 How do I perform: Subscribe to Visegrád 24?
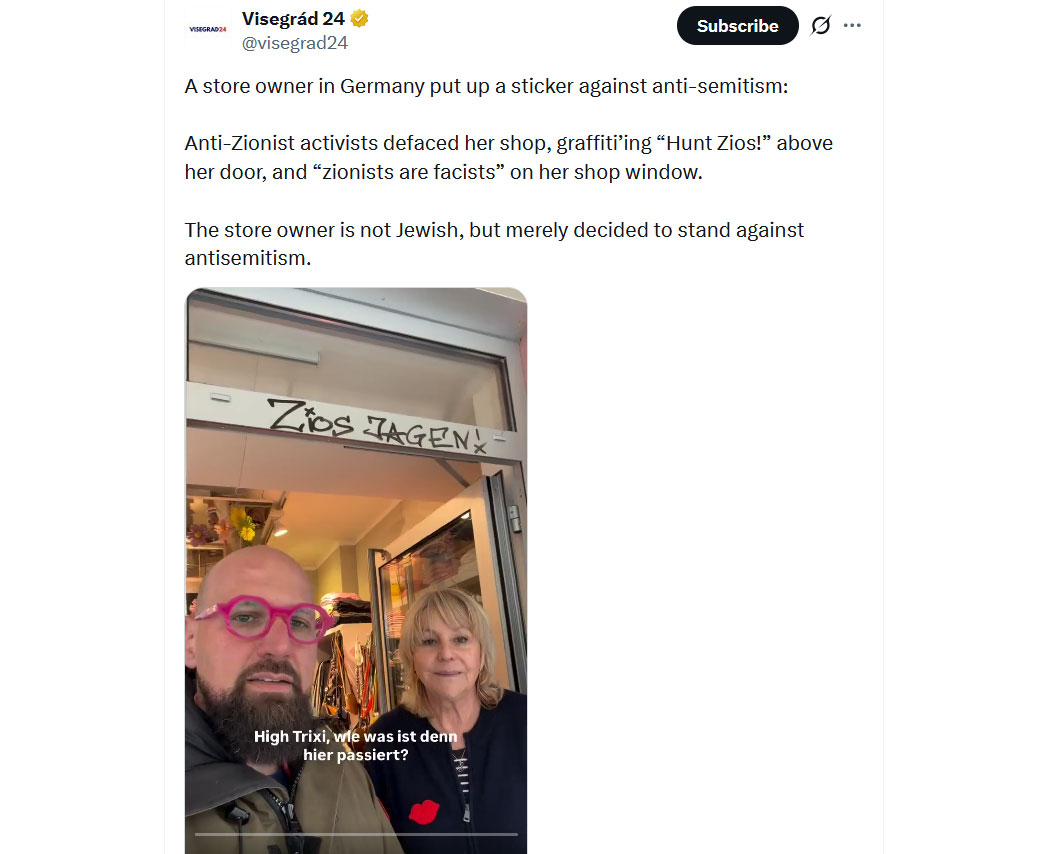[x=737, y=25]
